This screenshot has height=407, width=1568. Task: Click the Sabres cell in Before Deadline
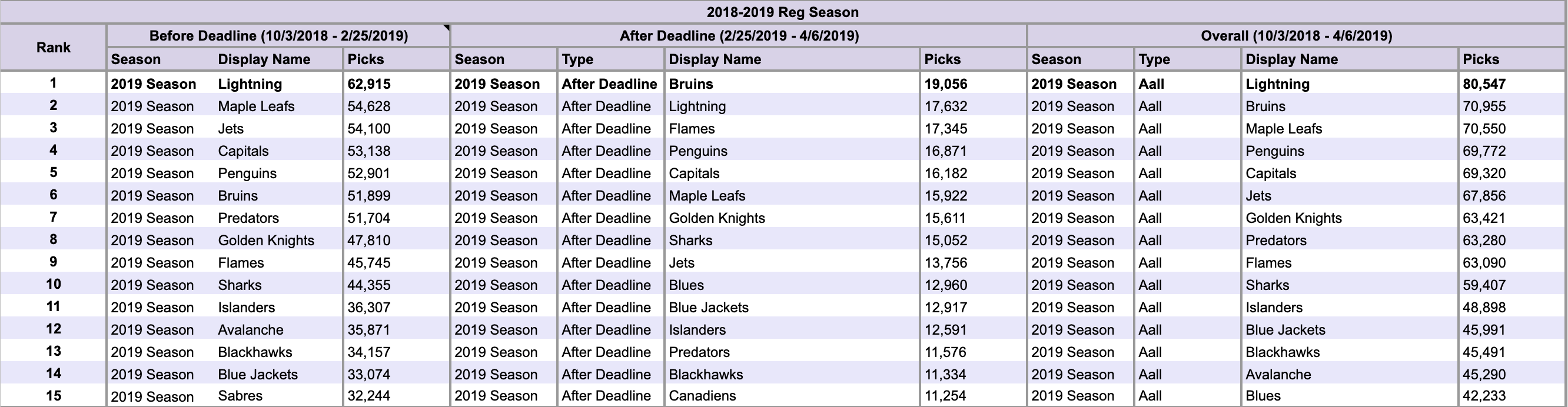coord(279,395)
